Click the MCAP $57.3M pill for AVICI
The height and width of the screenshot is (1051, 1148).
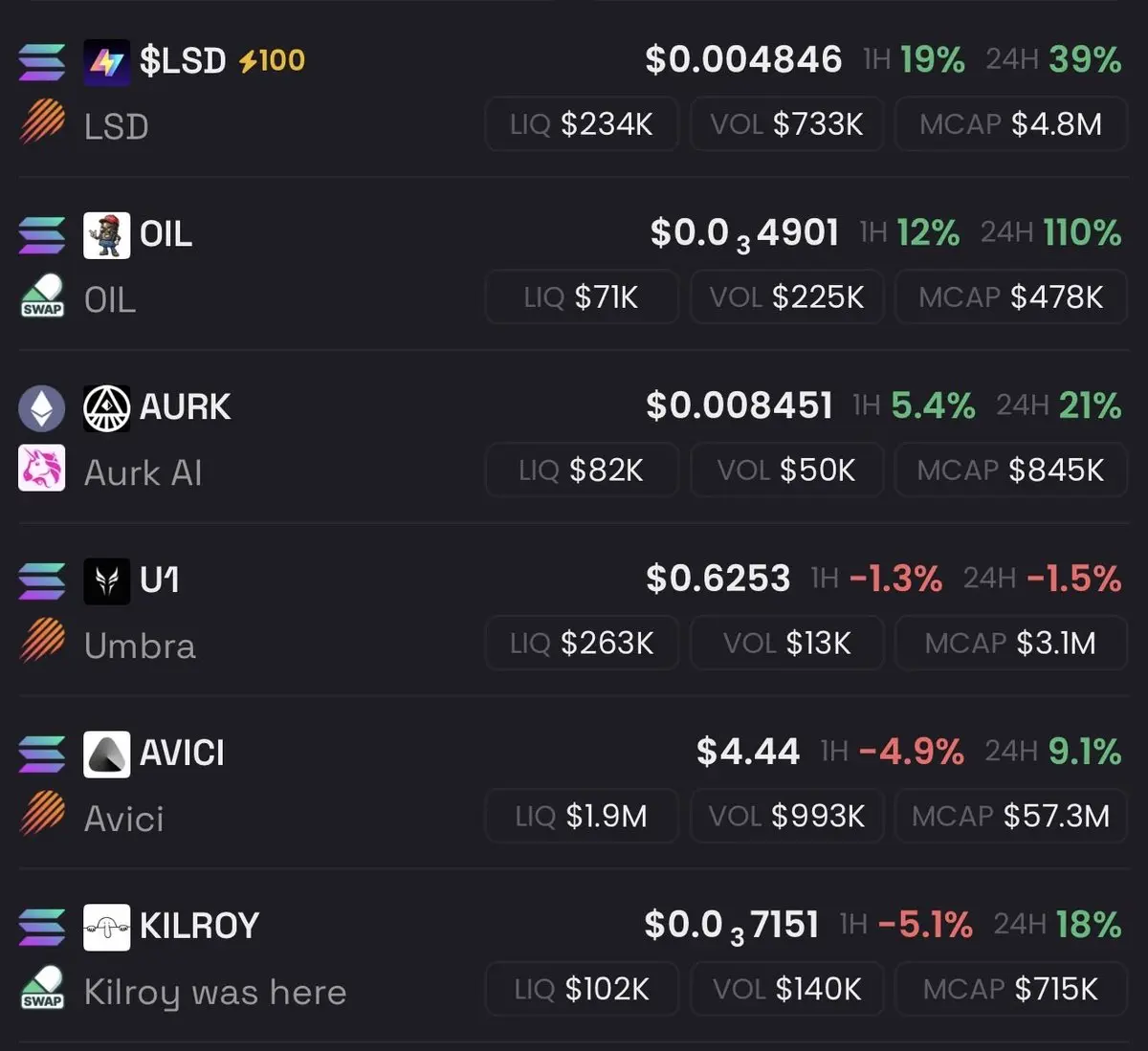[1010, 817]
